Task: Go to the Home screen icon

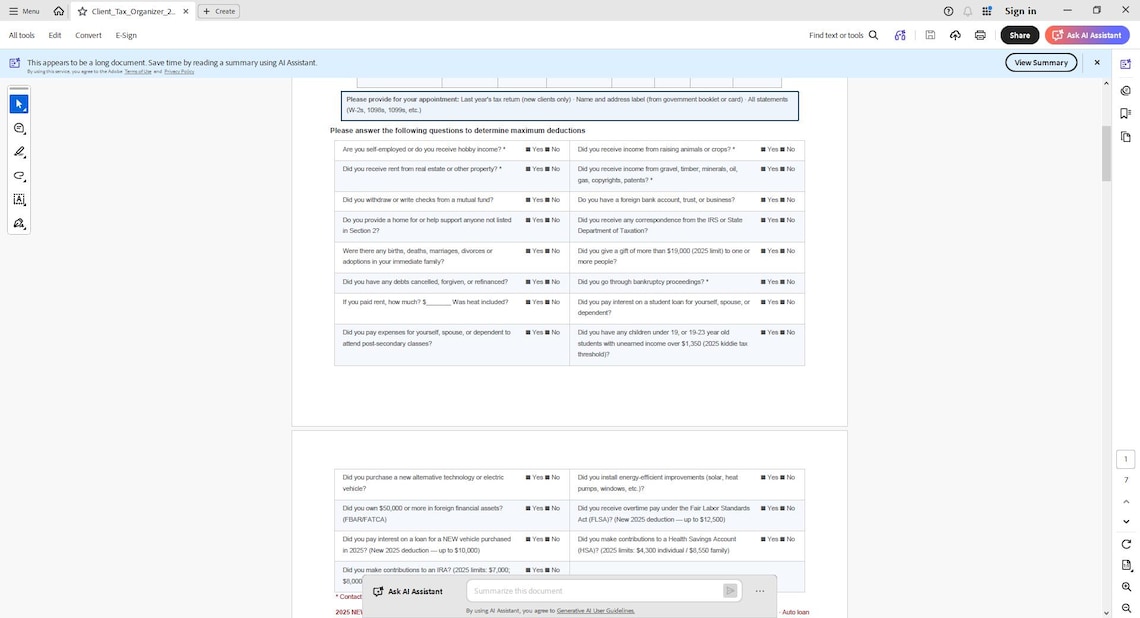Action: pyautogui.click(x=59, y=11)
